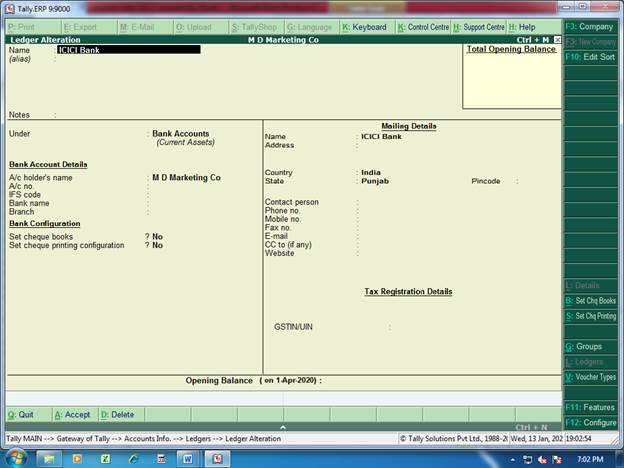624x468 pixels.
Task: Click the Opening Balance label
Action: tap(219, 380)
